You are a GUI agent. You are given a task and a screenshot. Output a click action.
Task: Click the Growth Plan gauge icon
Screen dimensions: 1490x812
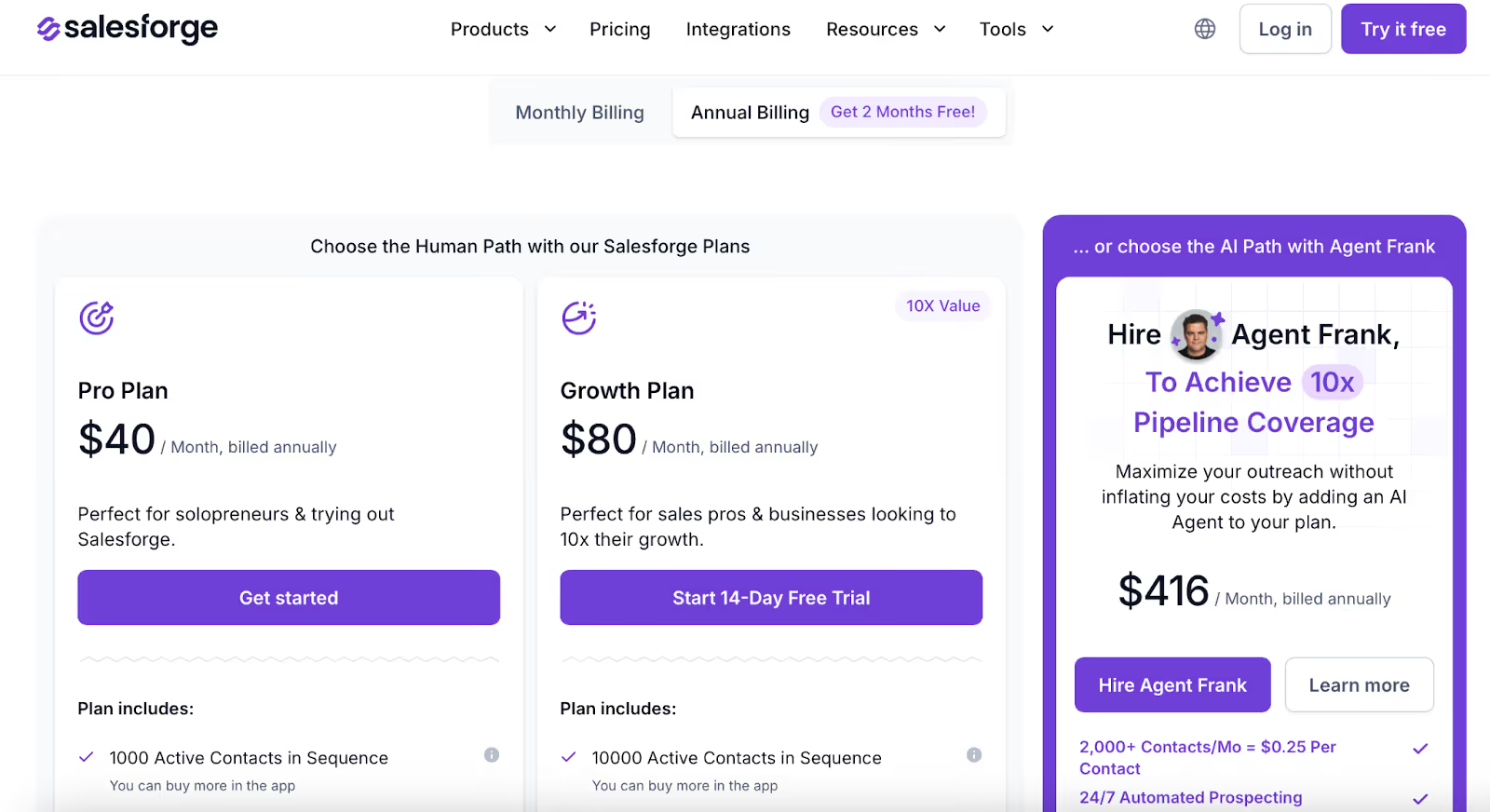coord(578,318)
